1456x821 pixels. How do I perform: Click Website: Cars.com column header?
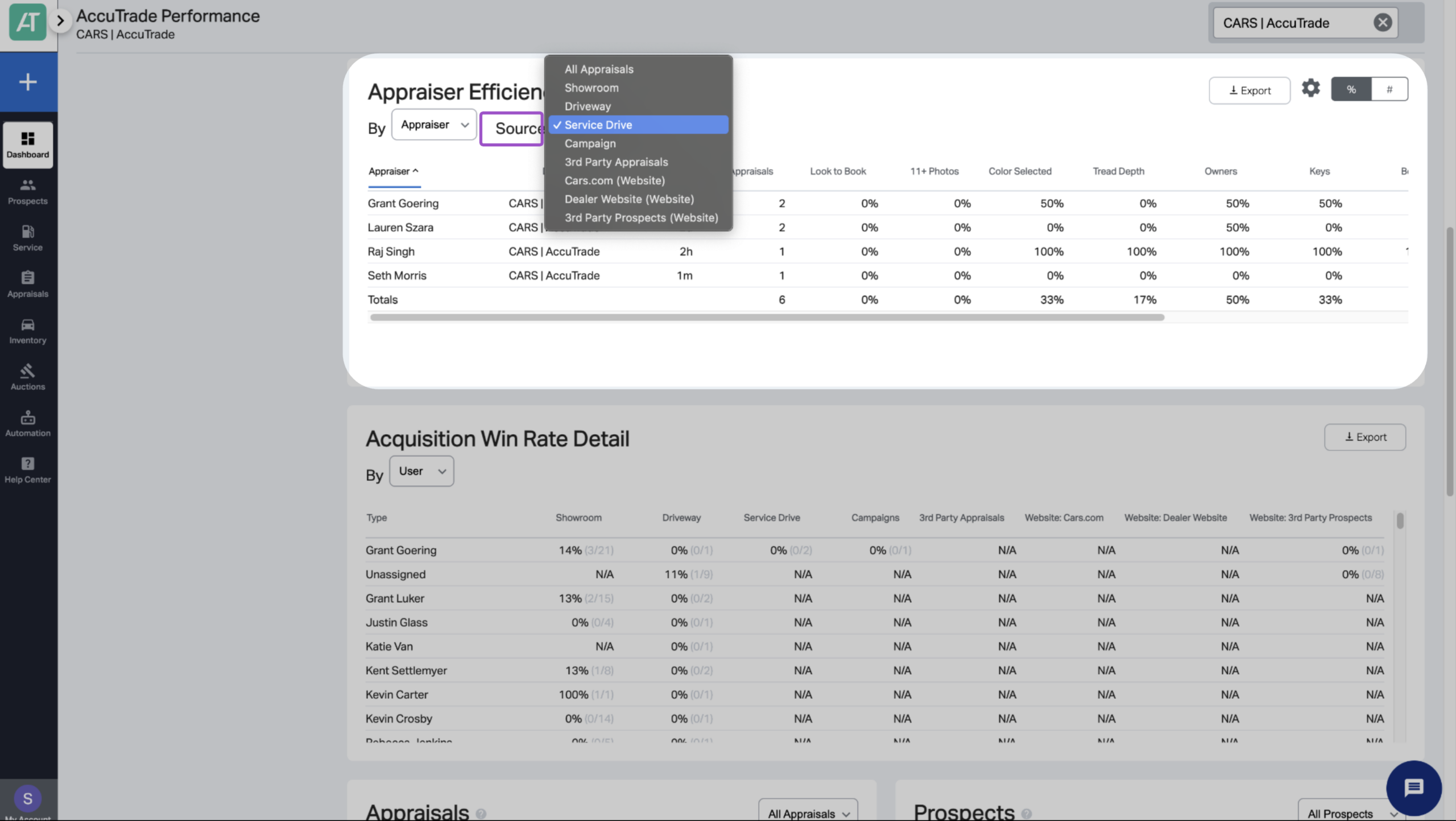coord(1064,518)
